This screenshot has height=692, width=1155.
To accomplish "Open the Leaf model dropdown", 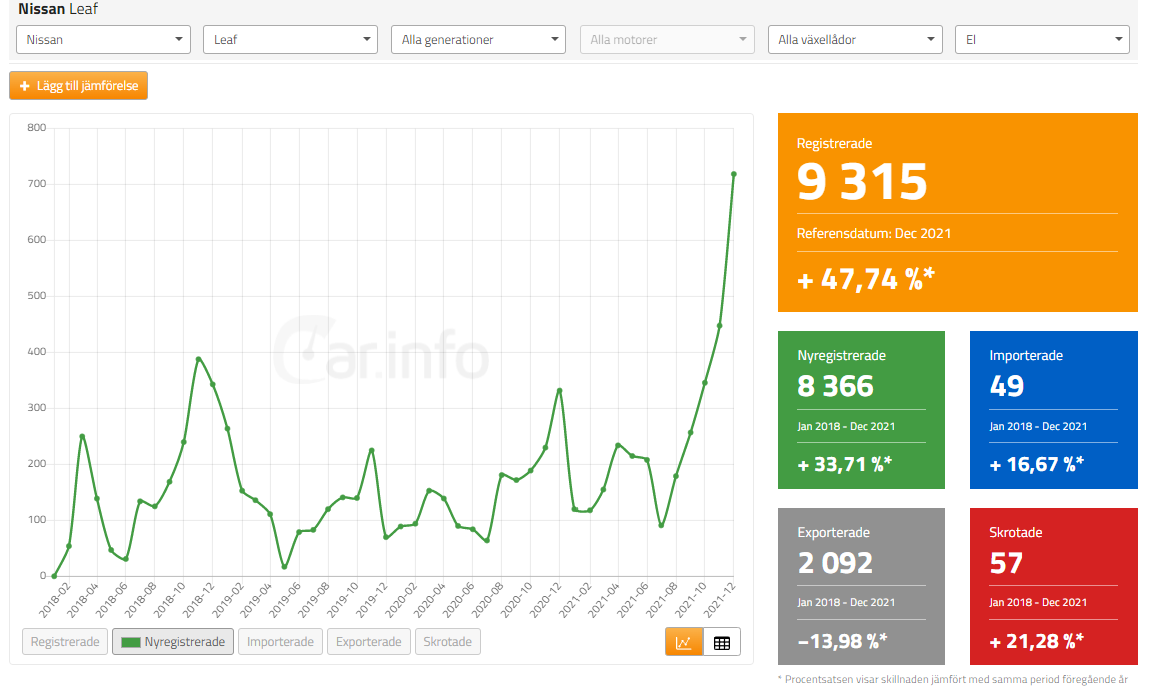I will coord(290,40).
